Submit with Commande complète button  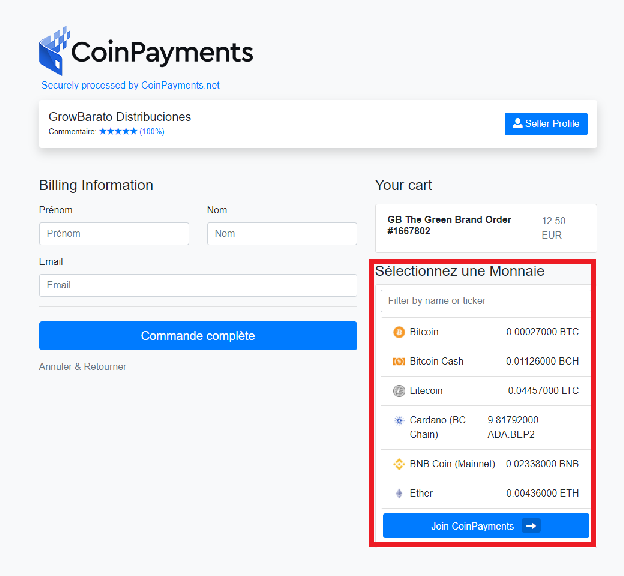198,336
